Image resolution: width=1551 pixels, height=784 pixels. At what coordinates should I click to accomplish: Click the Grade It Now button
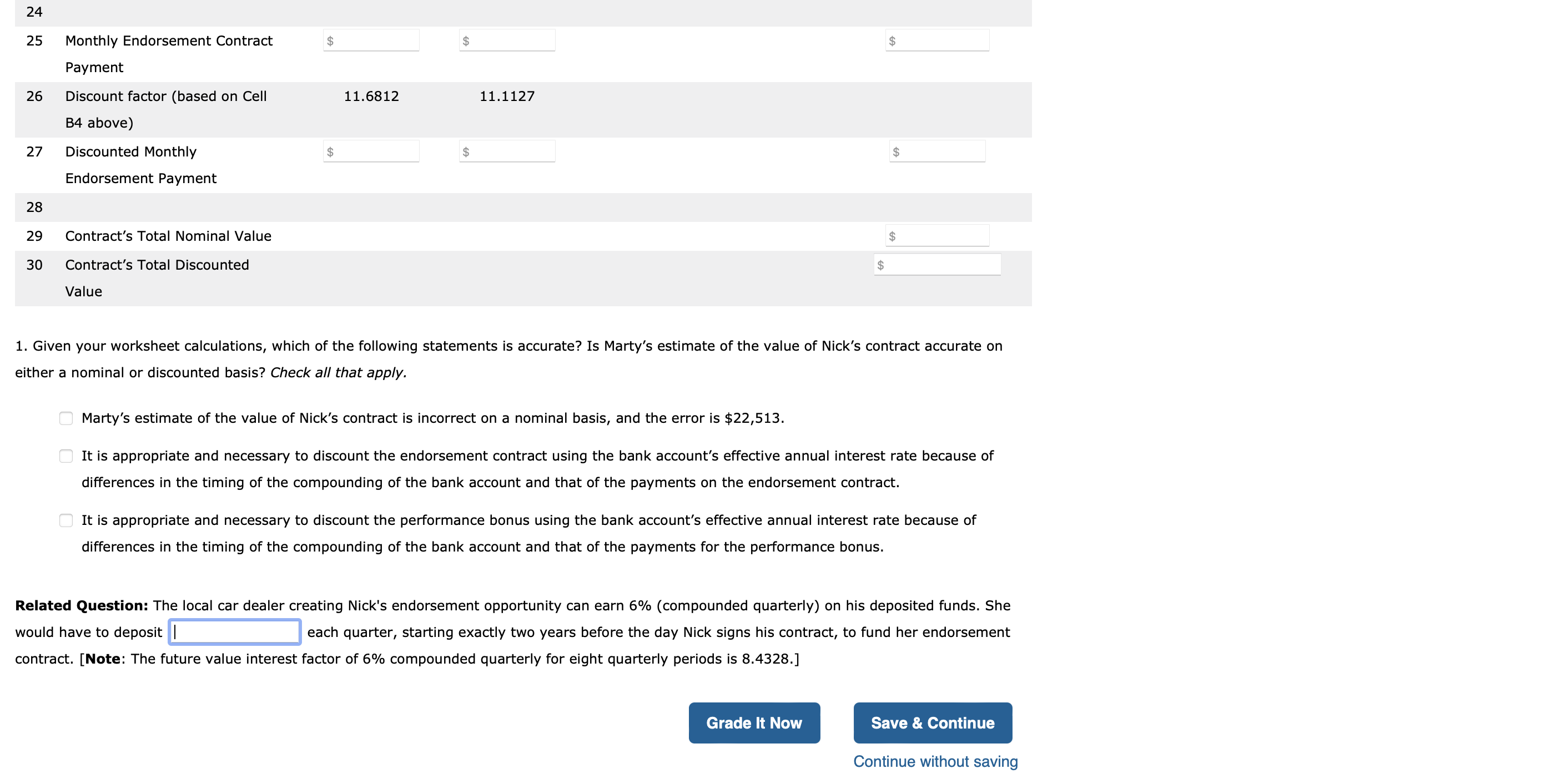pyautogui.click(x=754, y=722)
